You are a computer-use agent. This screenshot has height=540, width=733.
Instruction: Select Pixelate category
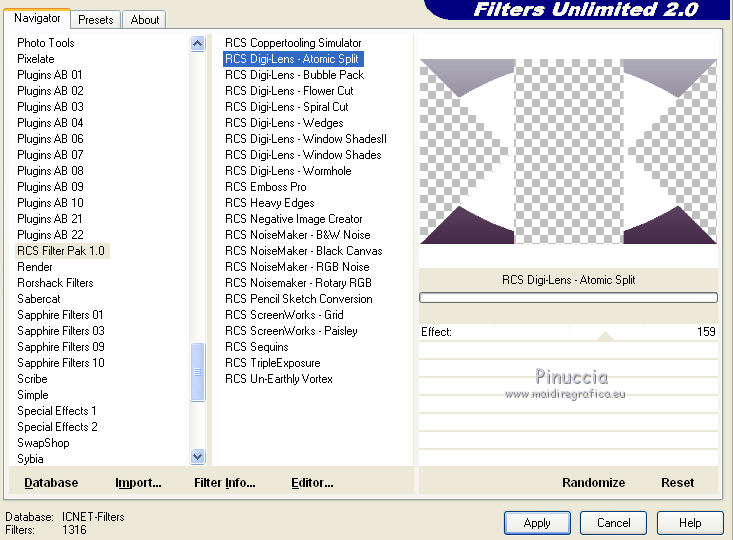point(36,59)
